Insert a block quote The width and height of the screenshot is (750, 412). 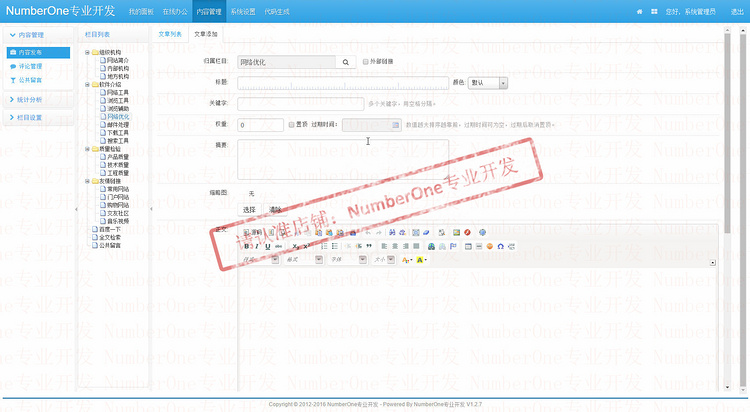369,246
